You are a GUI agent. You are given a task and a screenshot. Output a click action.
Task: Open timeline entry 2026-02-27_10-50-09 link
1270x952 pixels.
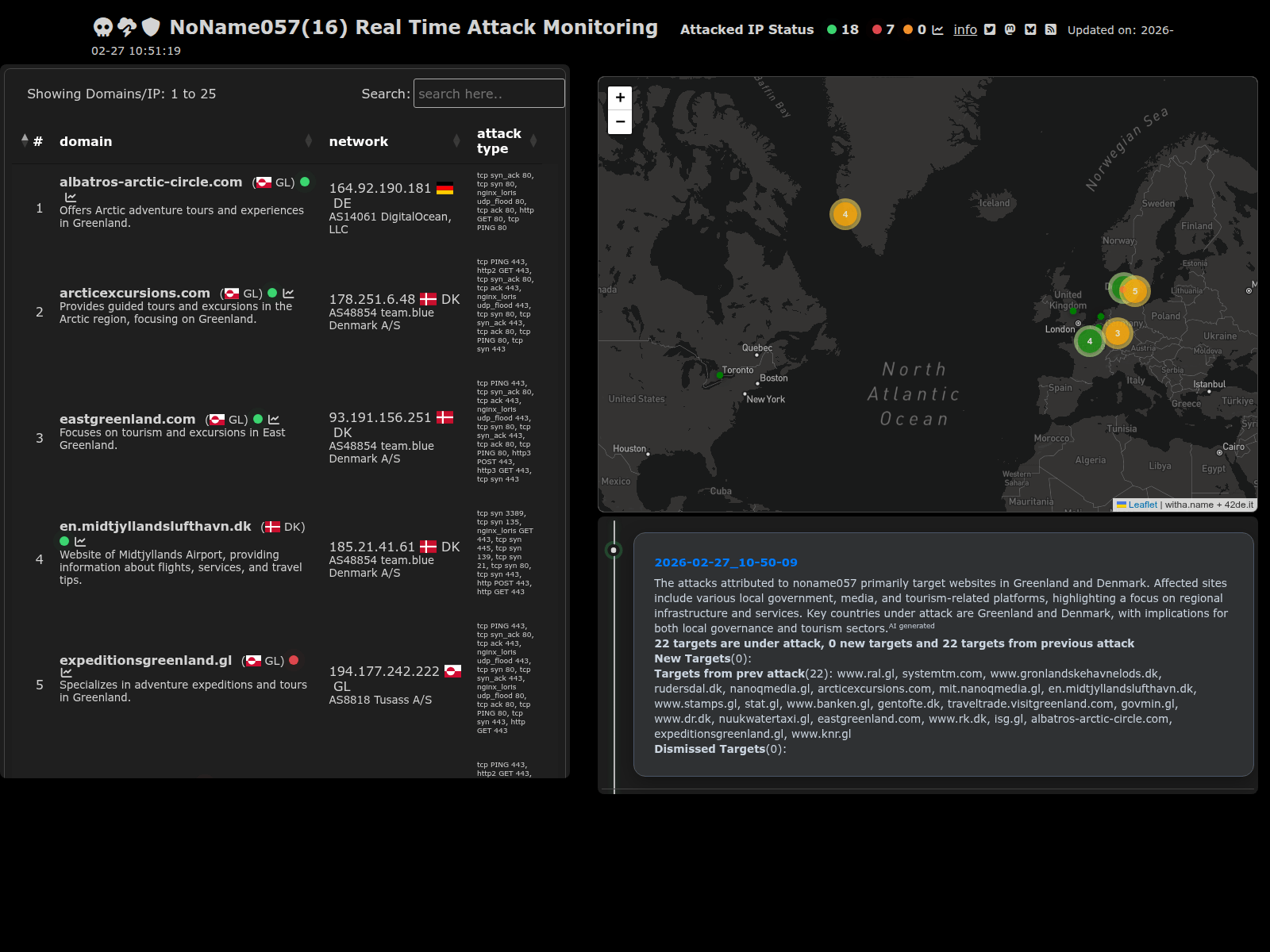click(x=725, y=562)
